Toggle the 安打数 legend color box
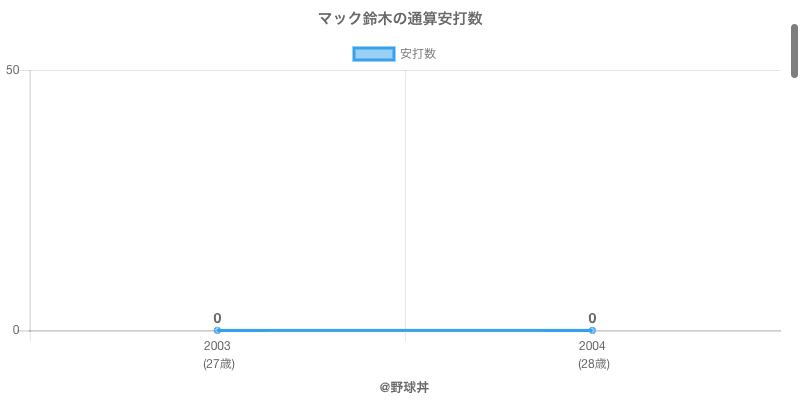Image resolution: width=800 pixels, height=400 pixels. click(375, 54)
